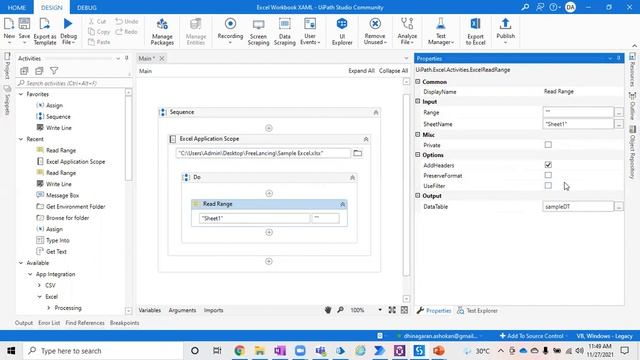
Task: Switch to the DEBUG tab
Action: point(87,7)
